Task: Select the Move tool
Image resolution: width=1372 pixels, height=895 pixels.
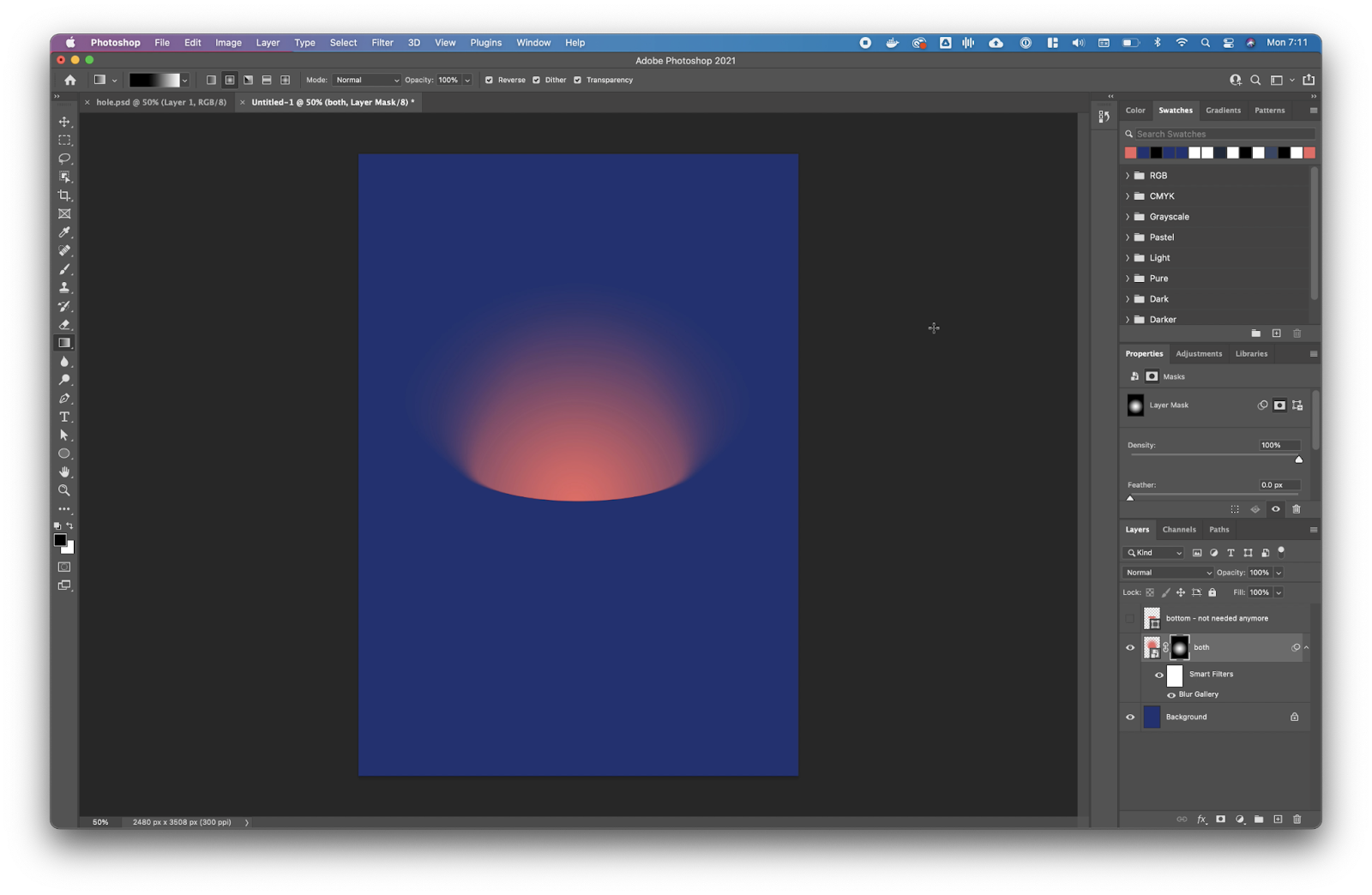Action: coord(64,122)
